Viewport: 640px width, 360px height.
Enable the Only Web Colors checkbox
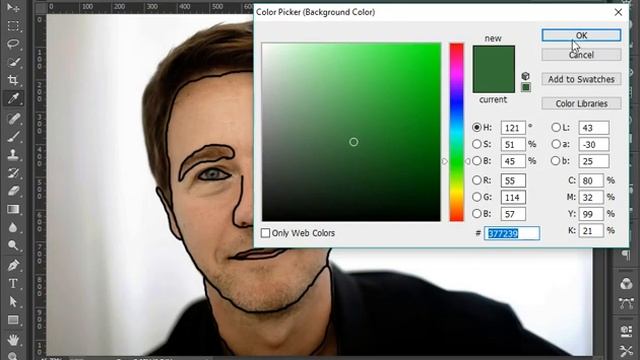click(265, 233)
